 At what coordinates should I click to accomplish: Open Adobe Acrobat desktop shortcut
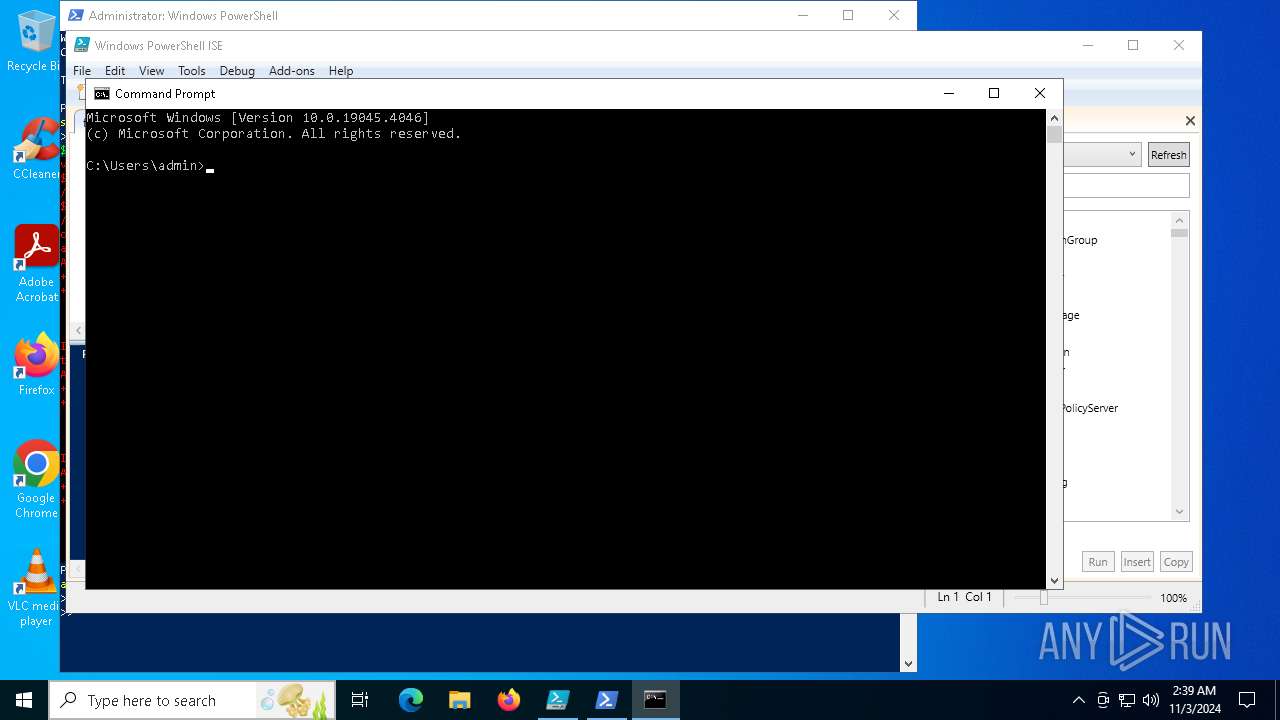point(36,264)
